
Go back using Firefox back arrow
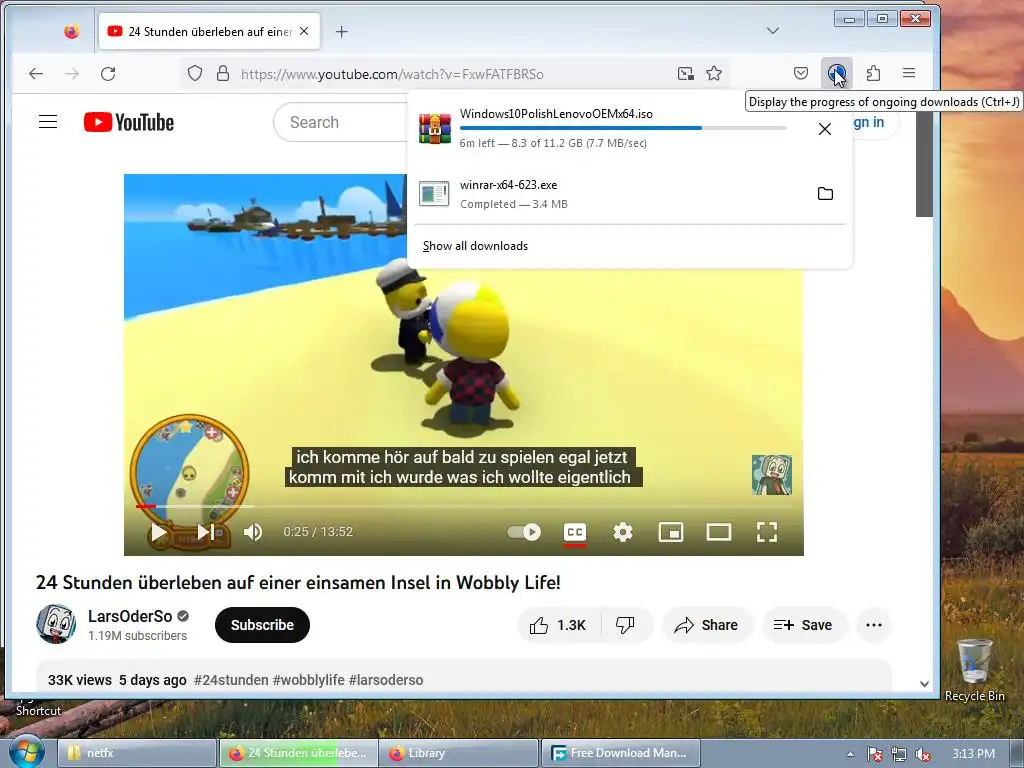[x=36, y=74]
